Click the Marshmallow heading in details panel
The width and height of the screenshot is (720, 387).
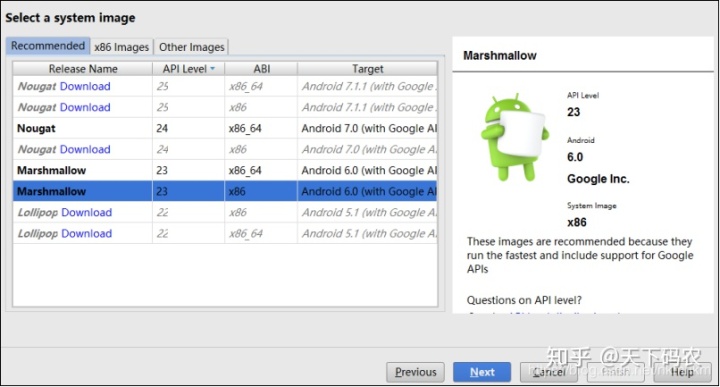point(500,56)
